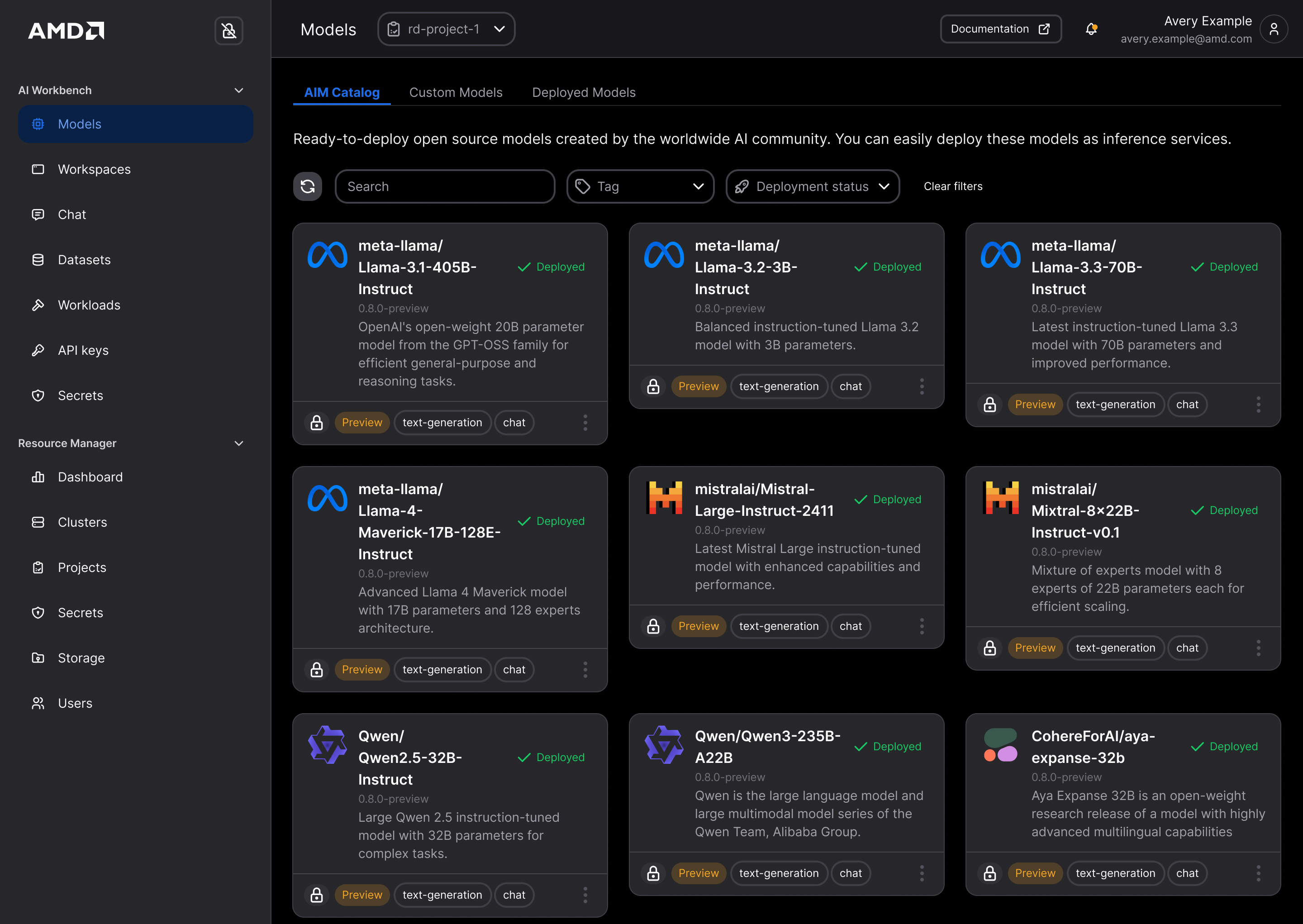Click the crossed-out lock icon beside AMD logo
Screen dimensions: 1303x924
click(x=228, y=31)
